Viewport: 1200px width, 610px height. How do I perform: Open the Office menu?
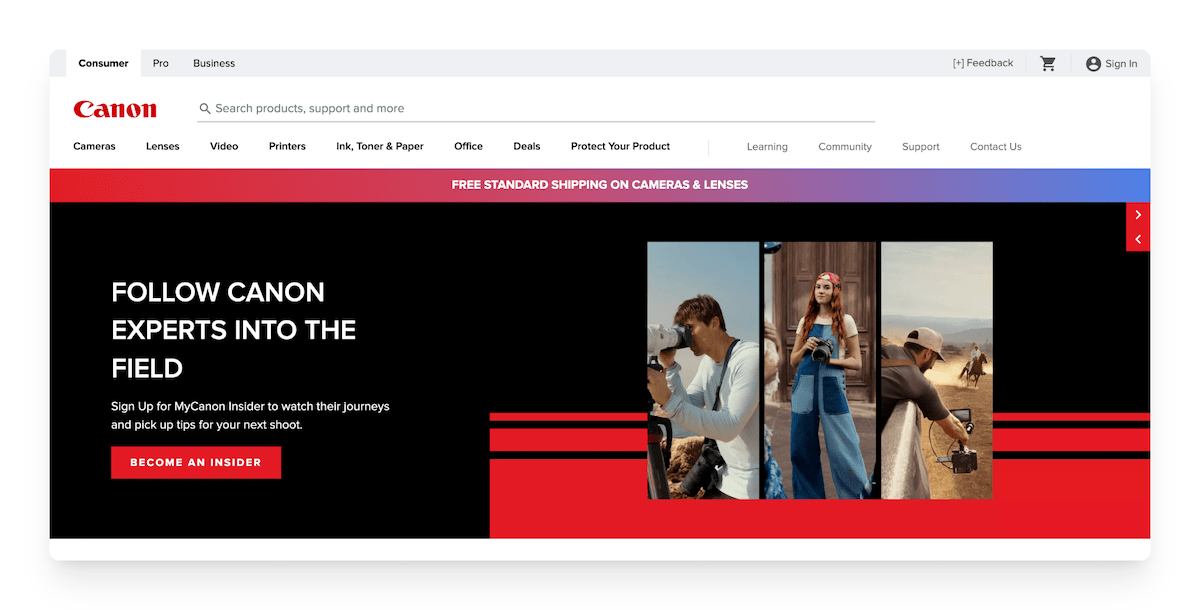(x=468, y=146)
